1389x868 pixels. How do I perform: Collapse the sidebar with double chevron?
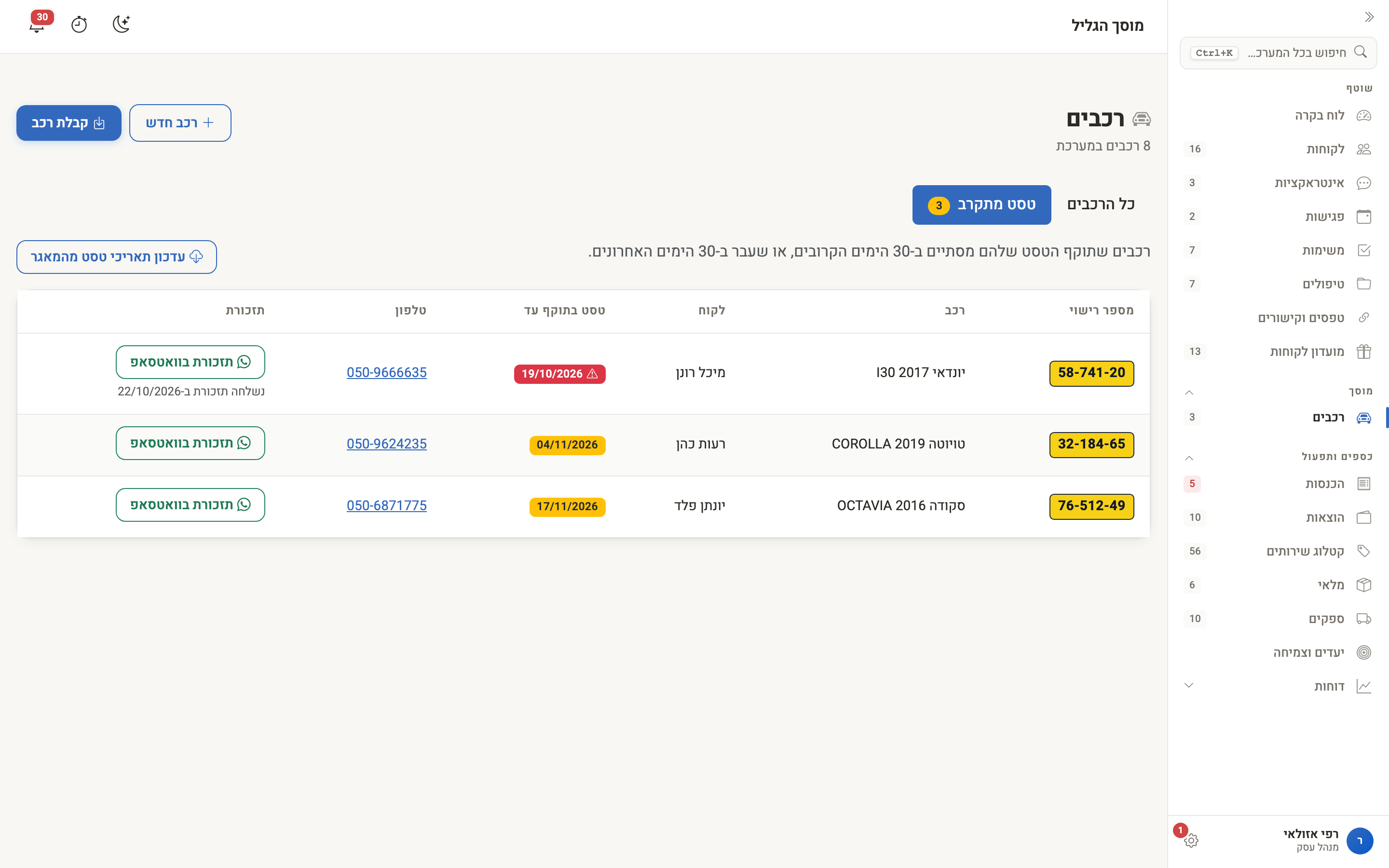click(1369, 17)
